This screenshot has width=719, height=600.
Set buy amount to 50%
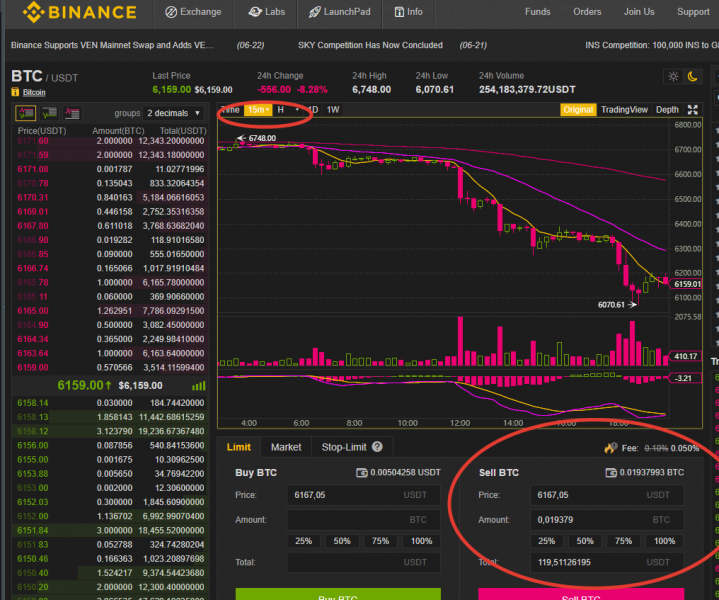pyautogui.click(x=342, y=541)
